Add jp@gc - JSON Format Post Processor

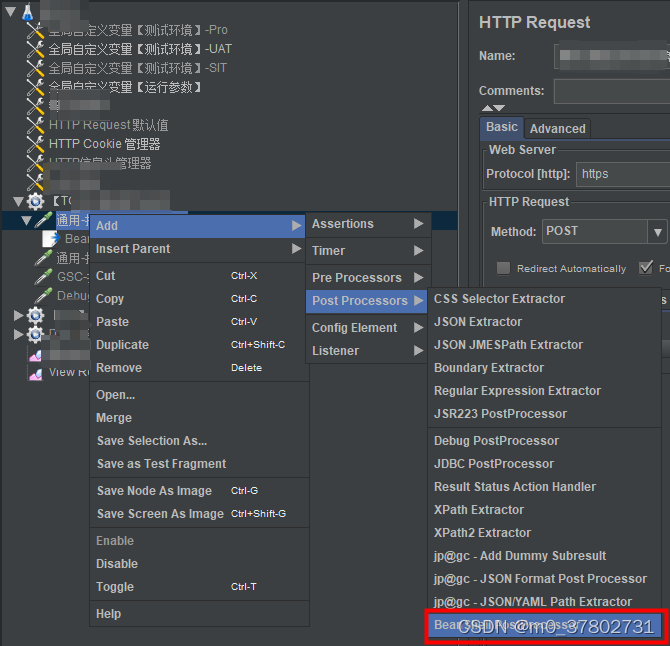544,579
